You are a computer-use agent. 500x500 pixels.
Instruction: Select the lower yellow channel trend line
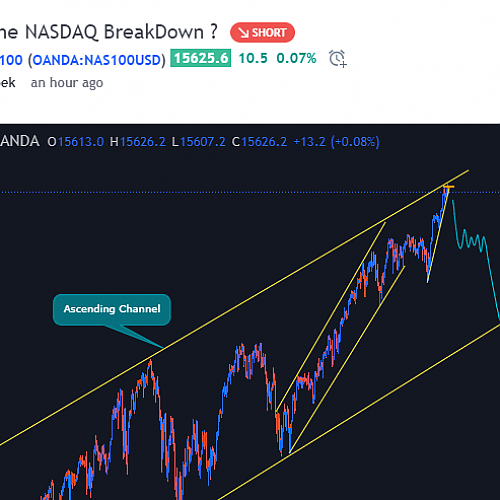[360, 412]
